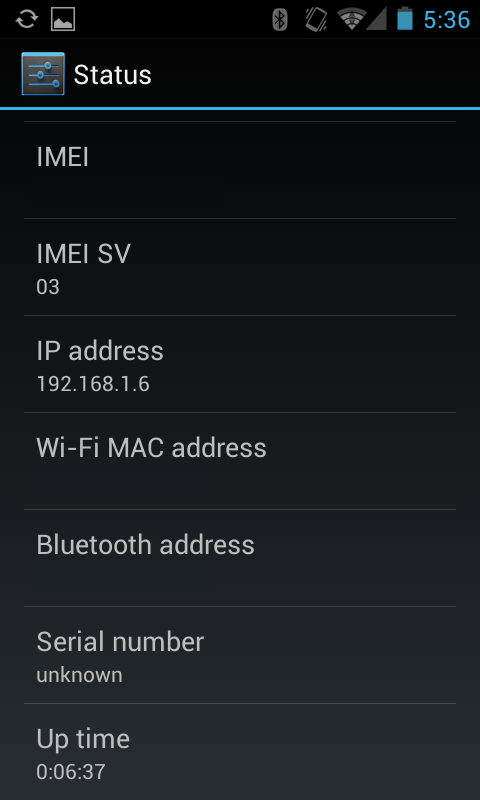The width and height of the screenshot is (480, 800).
Task: Select the IMEI SV entry
Action: (x=240, y=267)
